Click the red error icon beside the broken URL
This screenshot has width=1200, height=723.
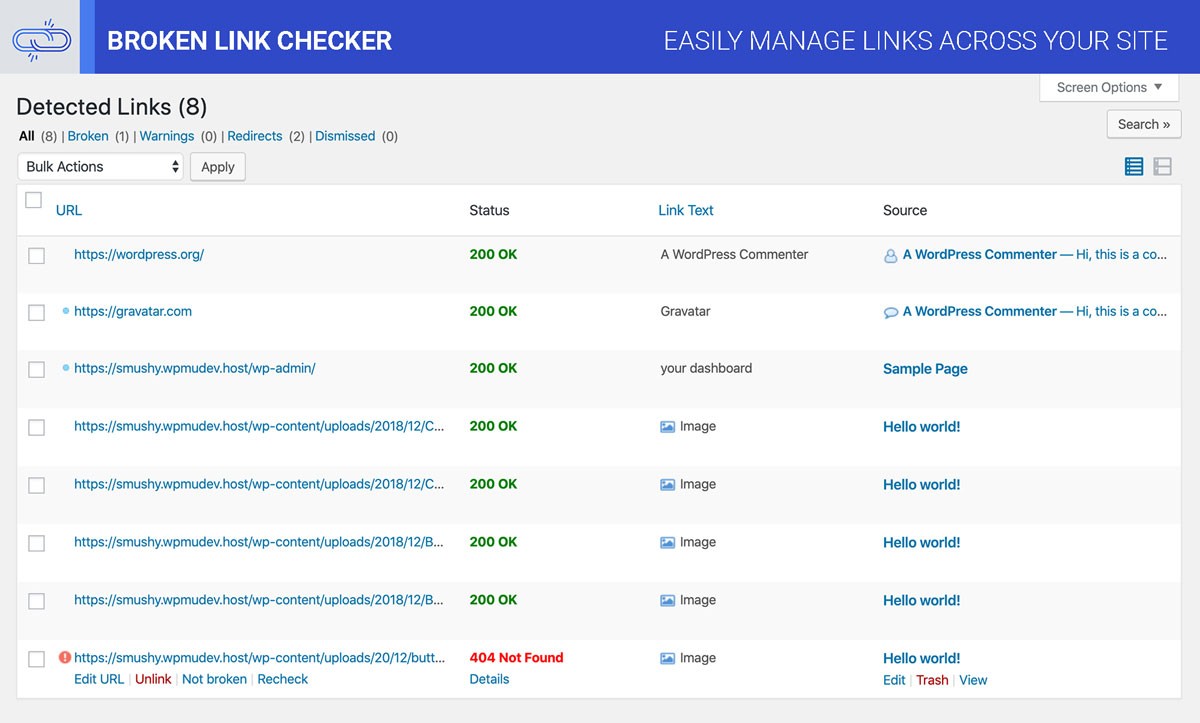pos(65,658)
